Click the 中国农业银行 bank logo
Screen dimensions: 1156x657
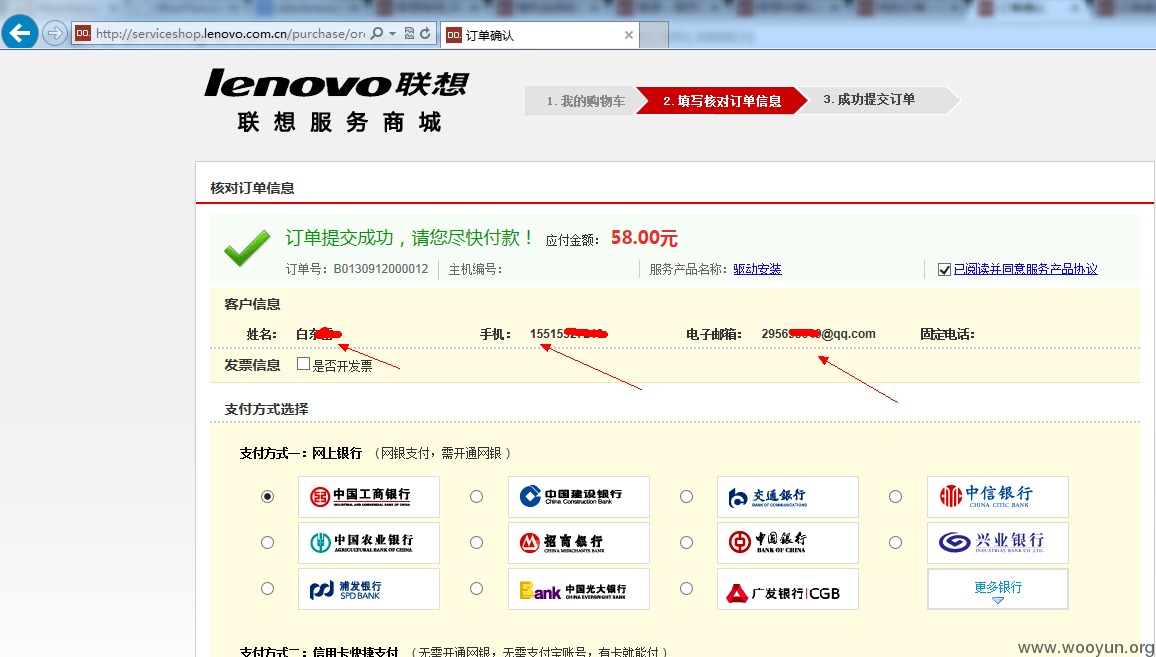coord(369,543)
